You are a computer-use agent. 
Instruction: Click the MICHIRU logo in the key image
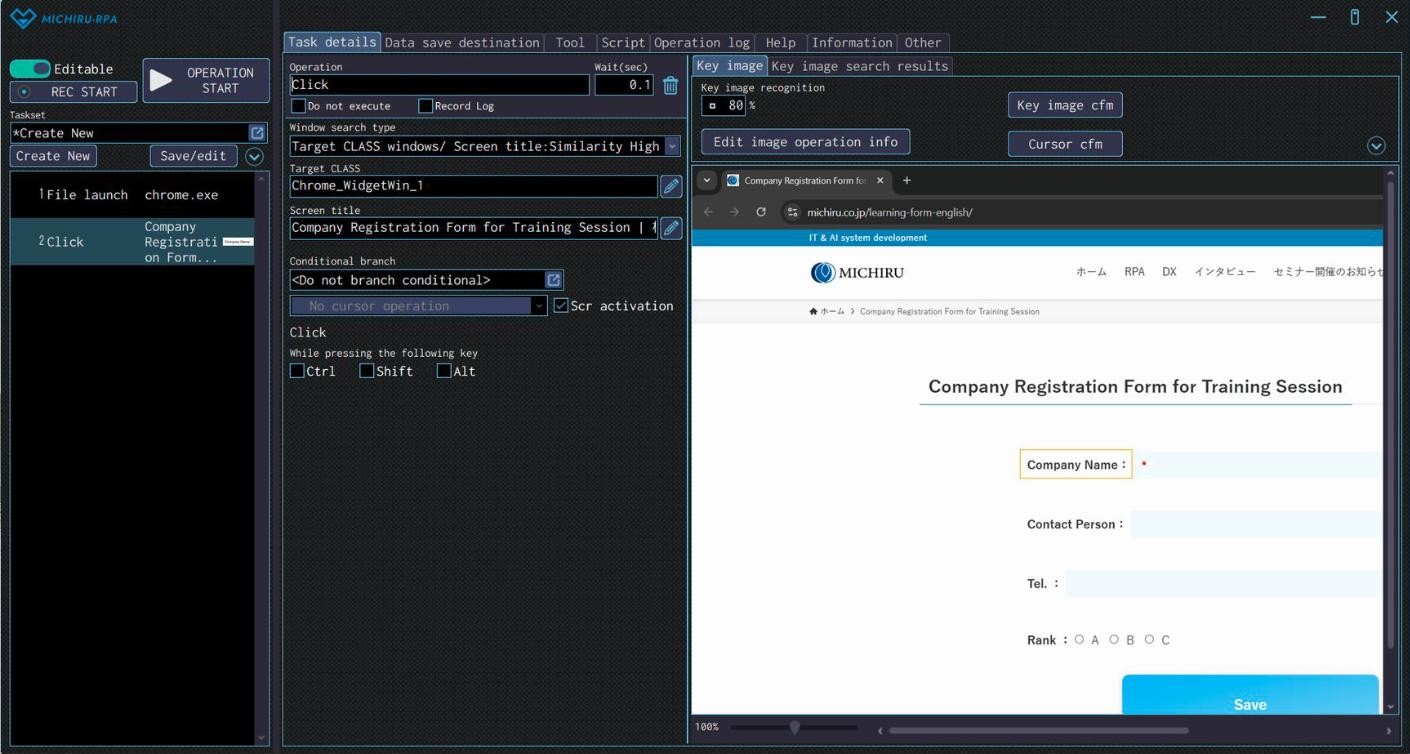857,273
